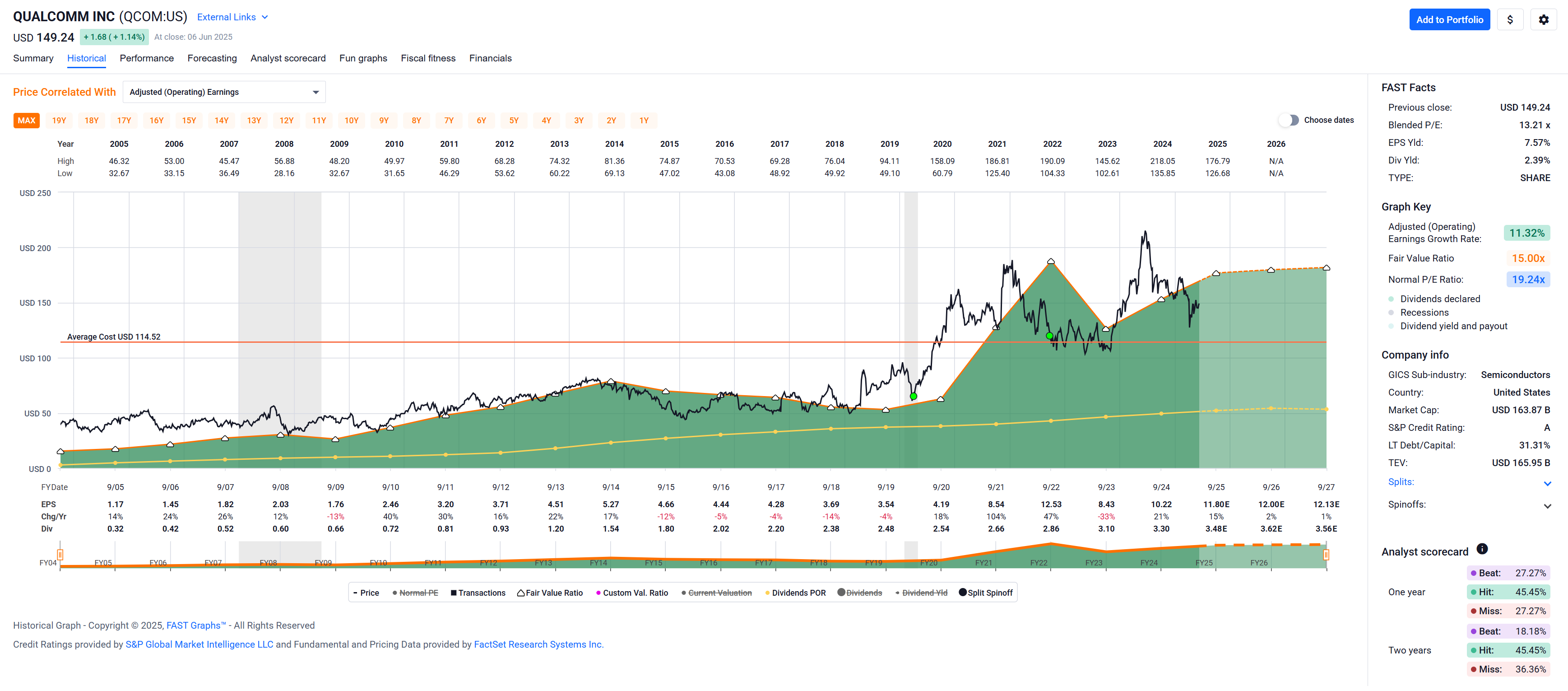This screenshot has width=1568, height=691.
Task: Click FY14 on the mini timeline
Action: coord(598,563)
